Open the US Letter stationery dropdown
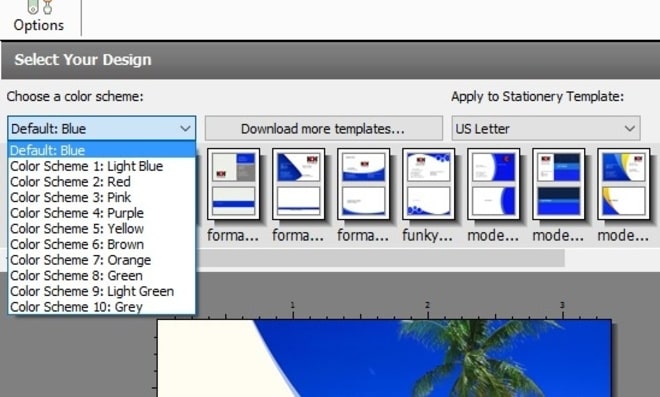 [546, 128]
